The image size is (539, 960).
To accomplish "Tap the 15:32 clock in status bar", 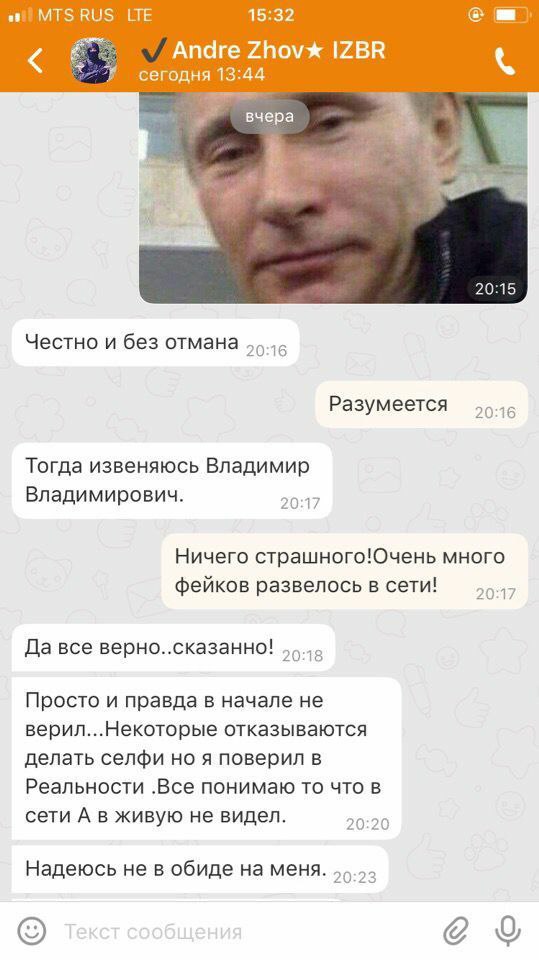I will pos(271,15).
